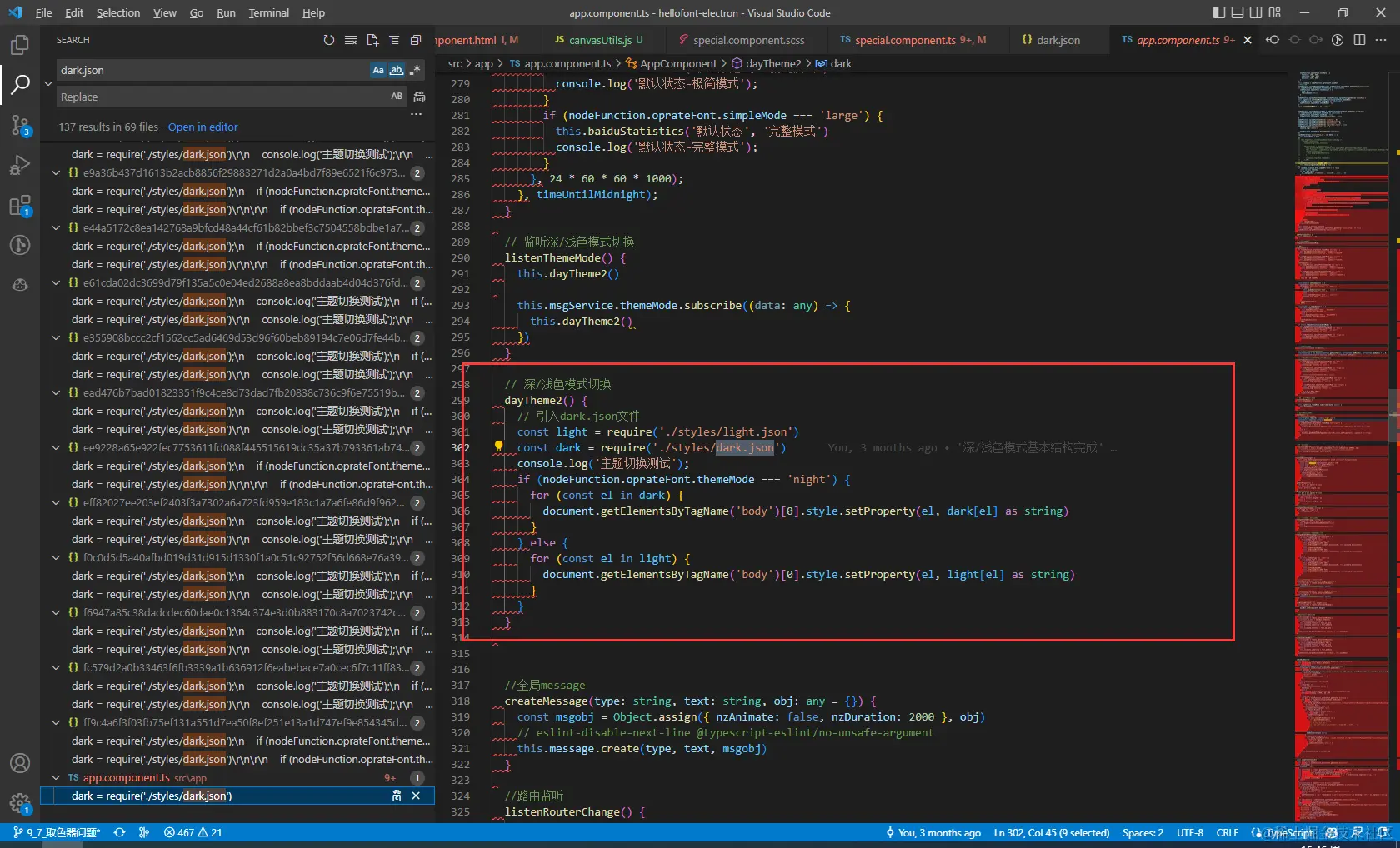Open the Extensions view
The width and height of the screenshot is (1400, 848).
[19, 206]
